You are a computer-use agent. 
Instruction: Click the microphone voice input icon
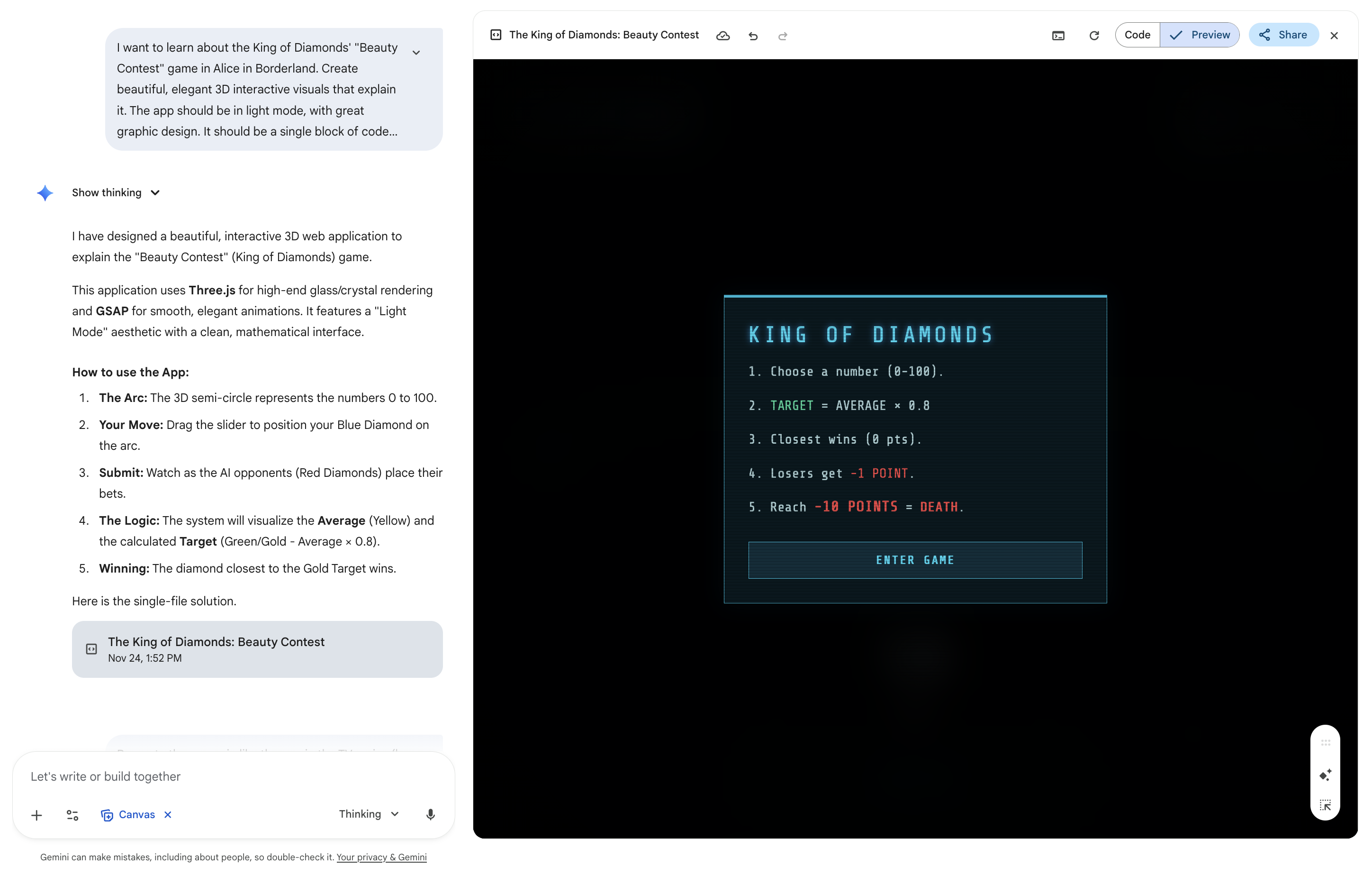pos(430,814)
